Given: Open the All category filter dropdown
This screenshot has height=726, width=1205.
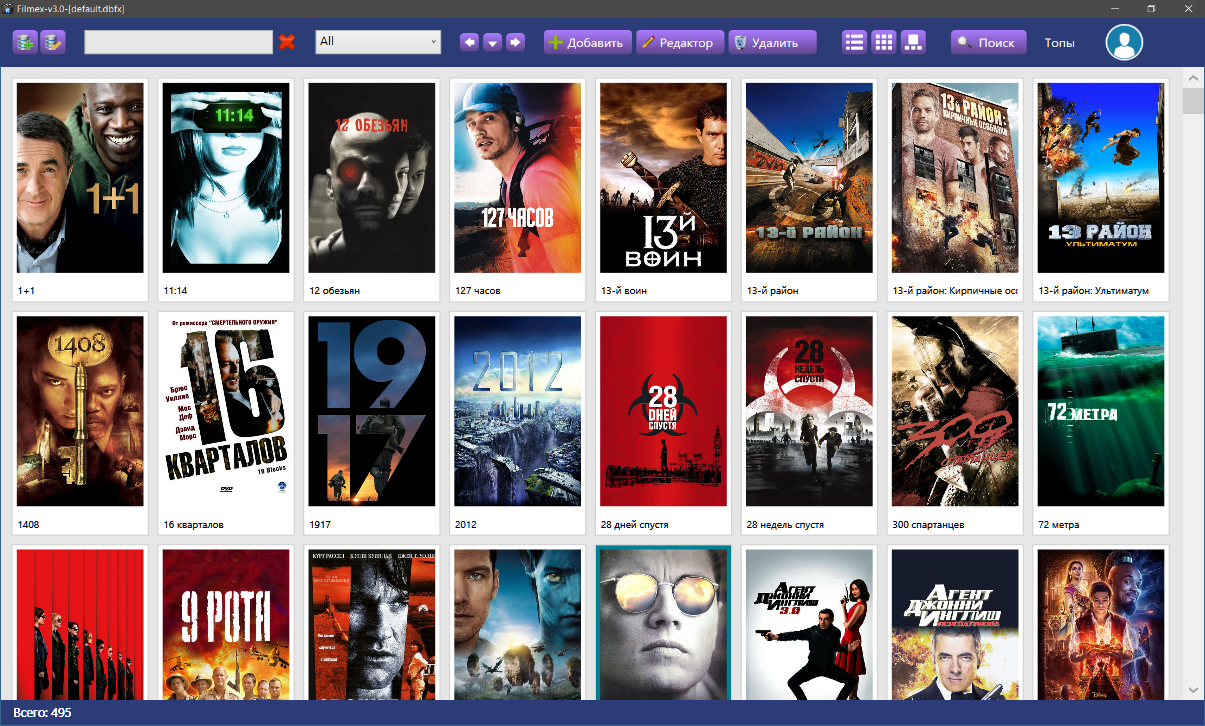Looking at the screenshot, I should (377, 42).
